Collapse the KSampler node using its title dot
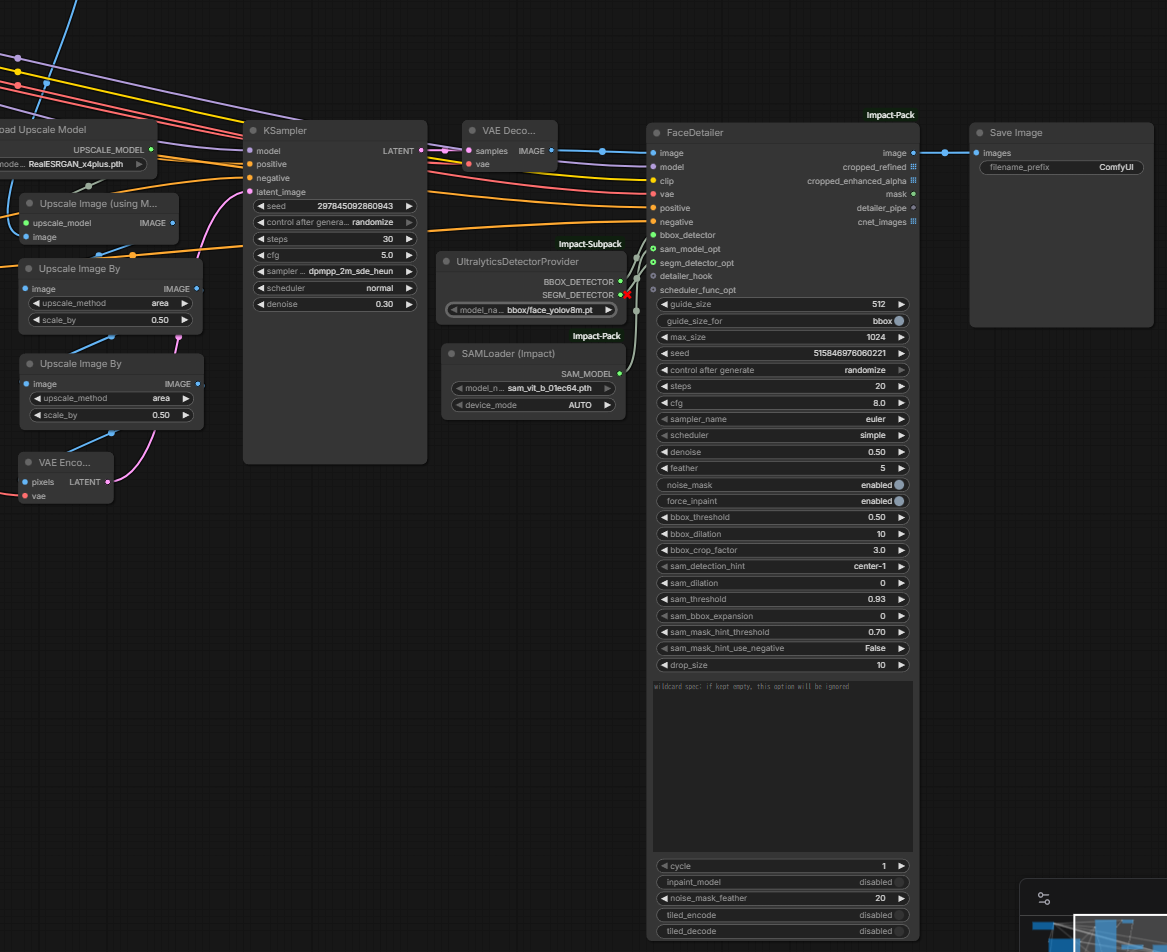Viewport: 1167px width, 952px height. 254,131
